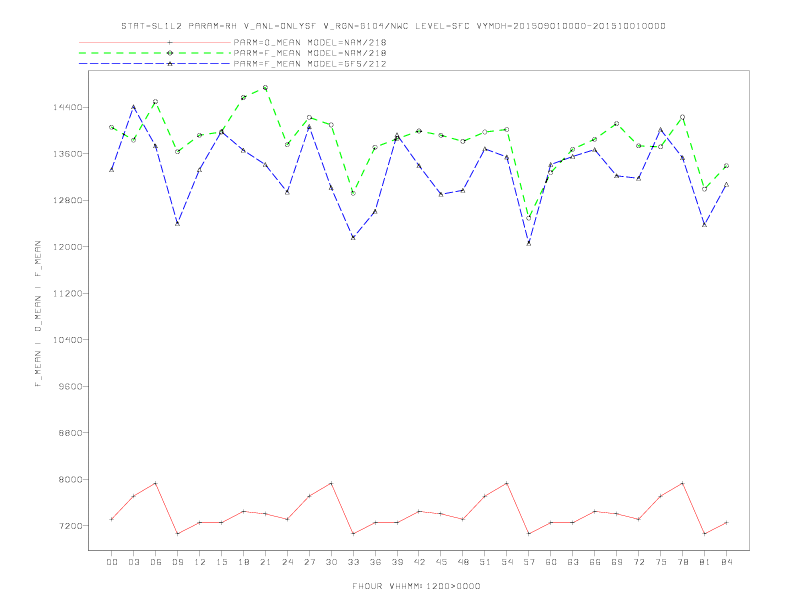The width and height of the screenshot is (792, 612).
Task: Click y-axis tick label 14400
Action: [67, 108]
